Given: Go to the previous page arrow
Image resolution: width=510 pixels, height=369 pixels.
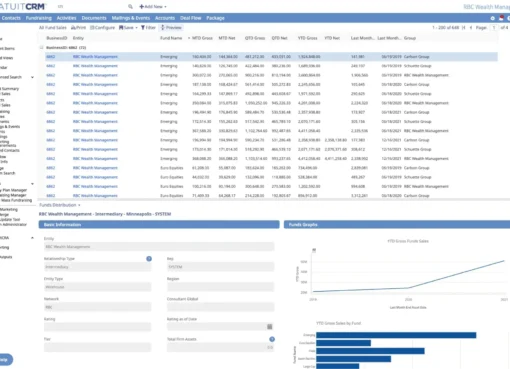Looking at the screenshot, I should [471, 28].
